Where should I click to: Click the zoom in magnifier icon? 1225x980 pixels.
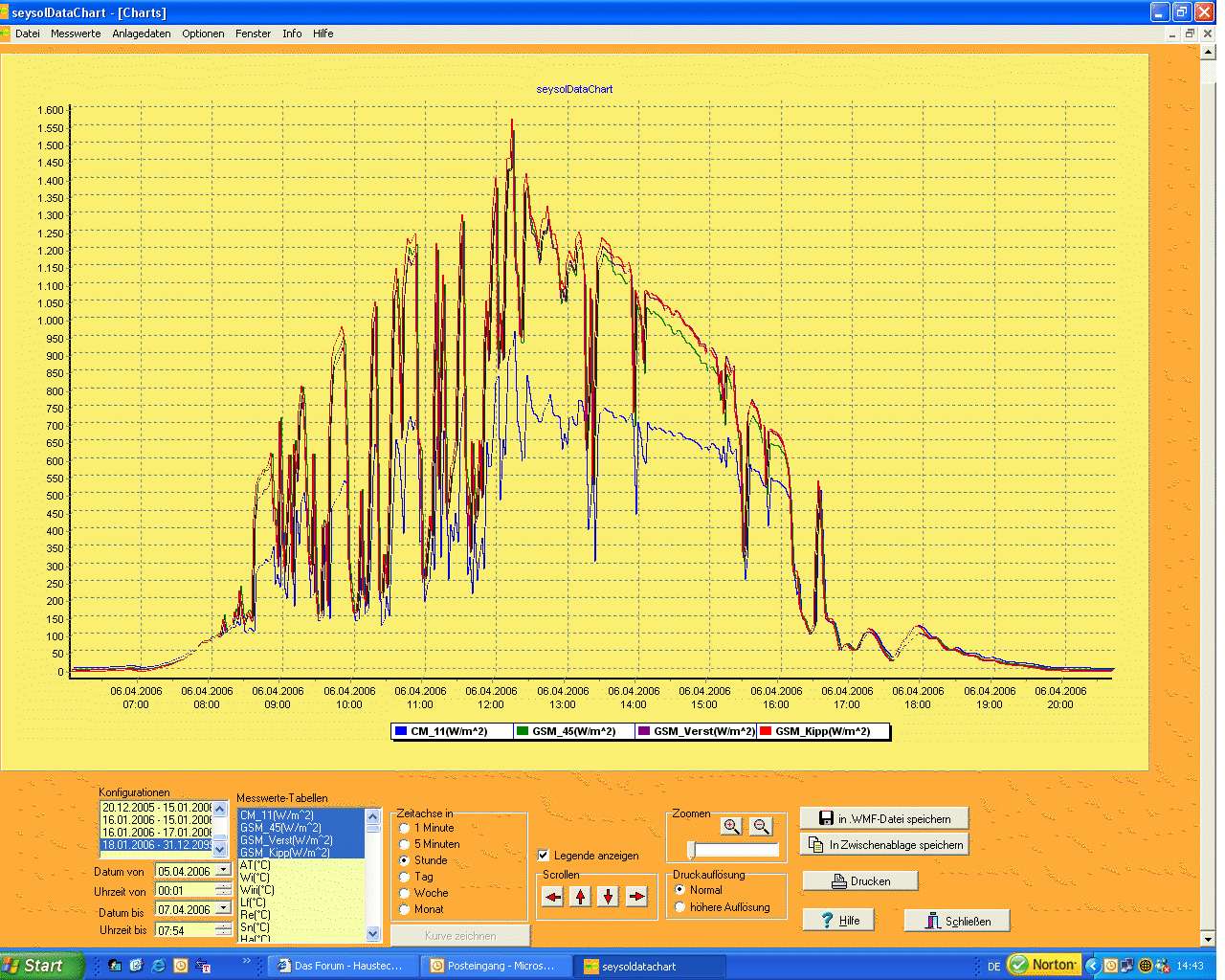(731, 826)
